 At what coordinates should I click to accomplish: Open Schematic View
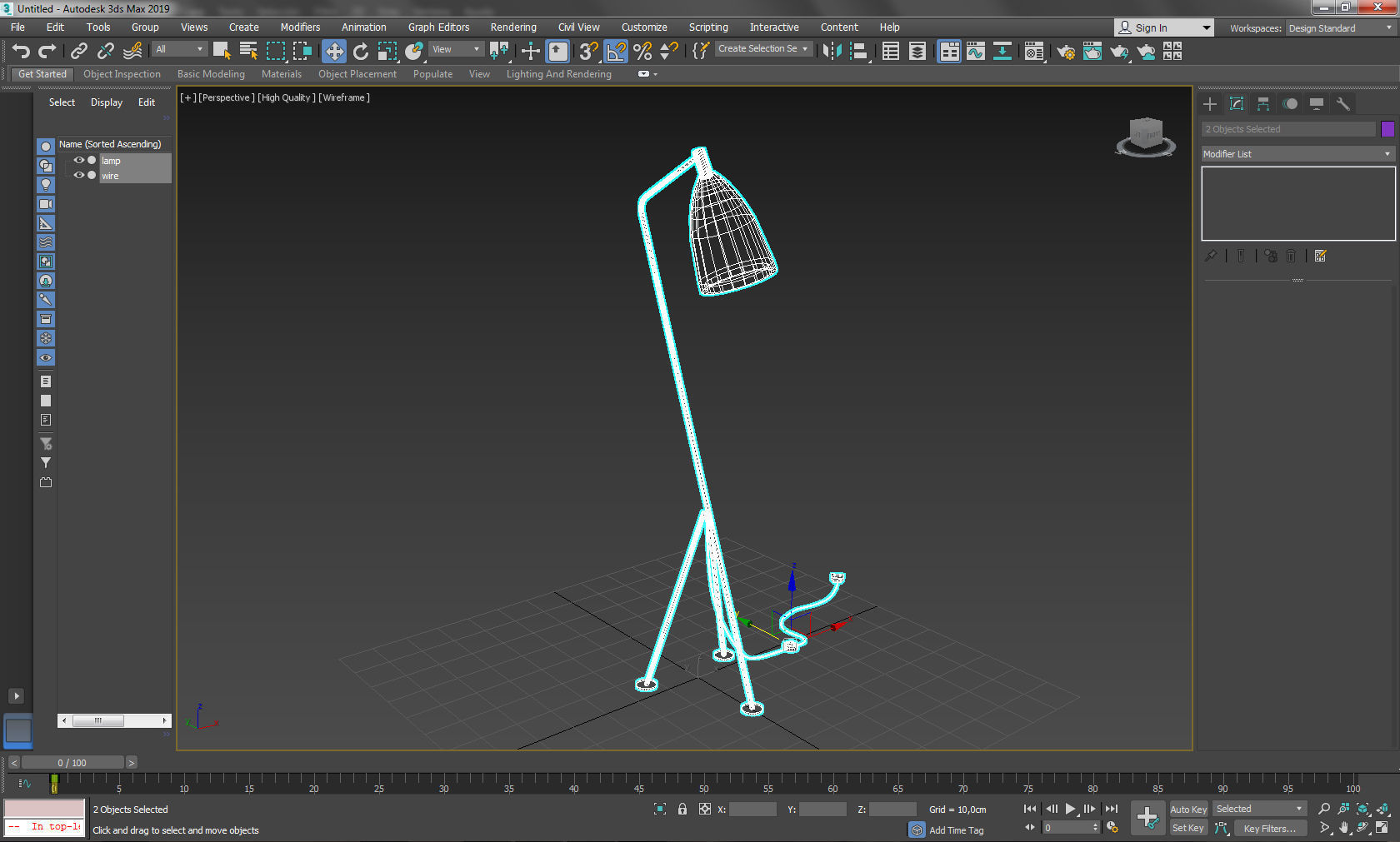point(1002,52)
